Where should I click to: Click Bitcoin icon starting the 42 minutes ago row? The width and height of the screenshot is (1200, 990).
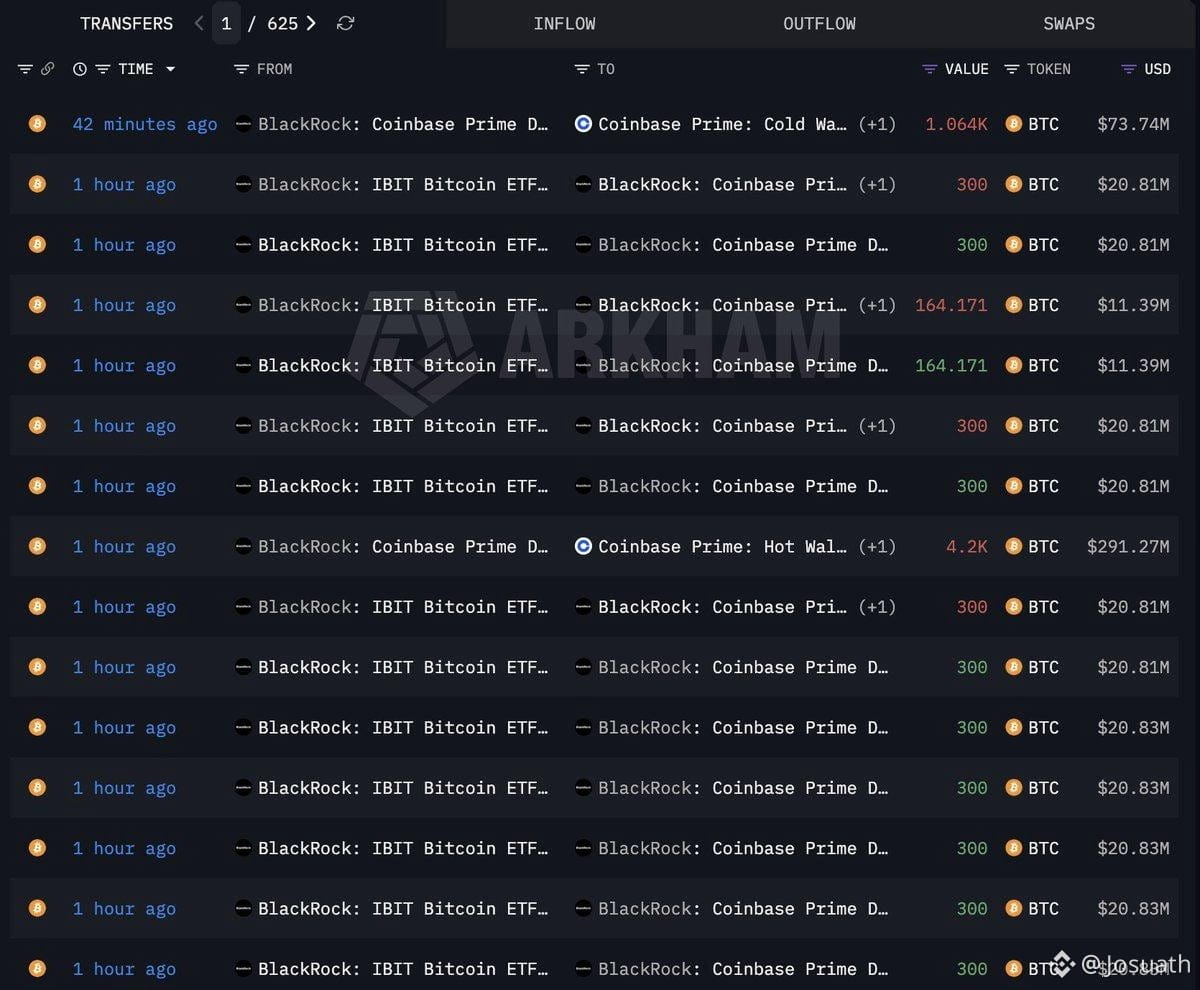pos(37,124)
